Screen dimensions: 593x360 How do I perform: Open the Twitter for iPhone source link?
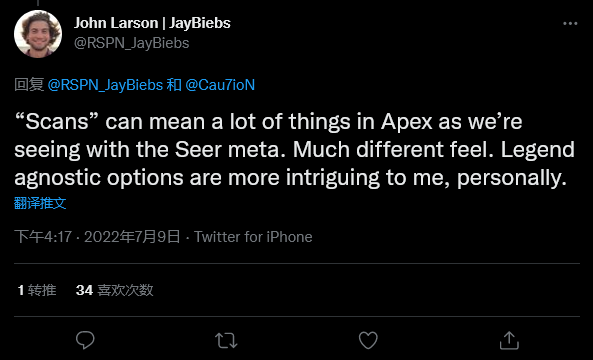coord(253,237)
